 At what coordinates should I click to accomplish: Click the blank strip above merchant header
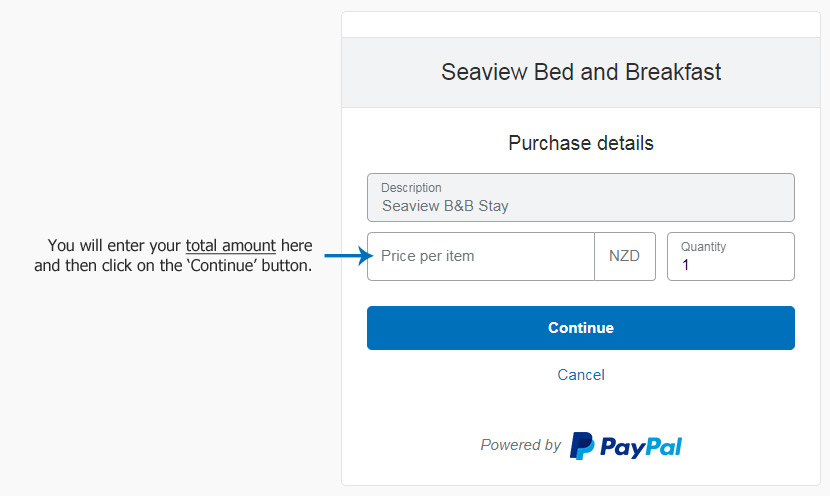tap(581, 25)
